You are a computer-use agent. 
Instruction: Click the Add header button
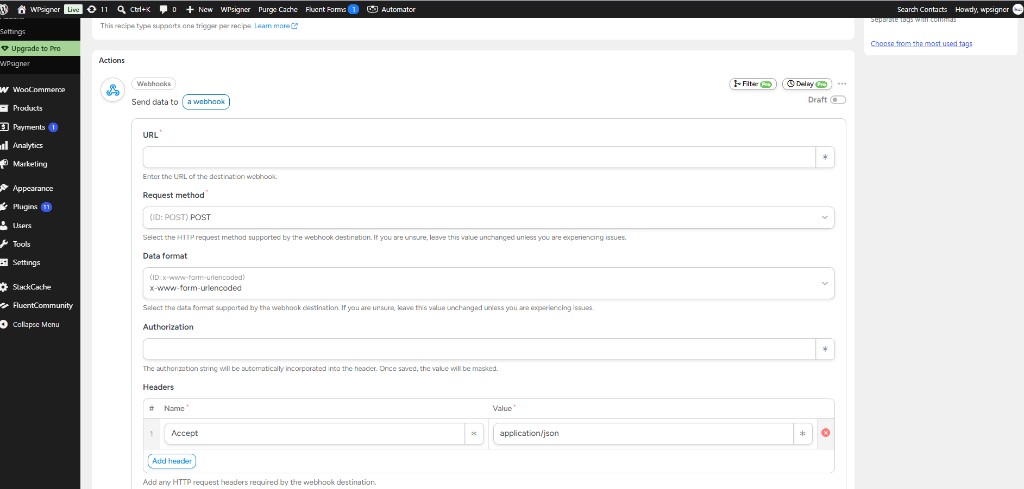[172, 461]
